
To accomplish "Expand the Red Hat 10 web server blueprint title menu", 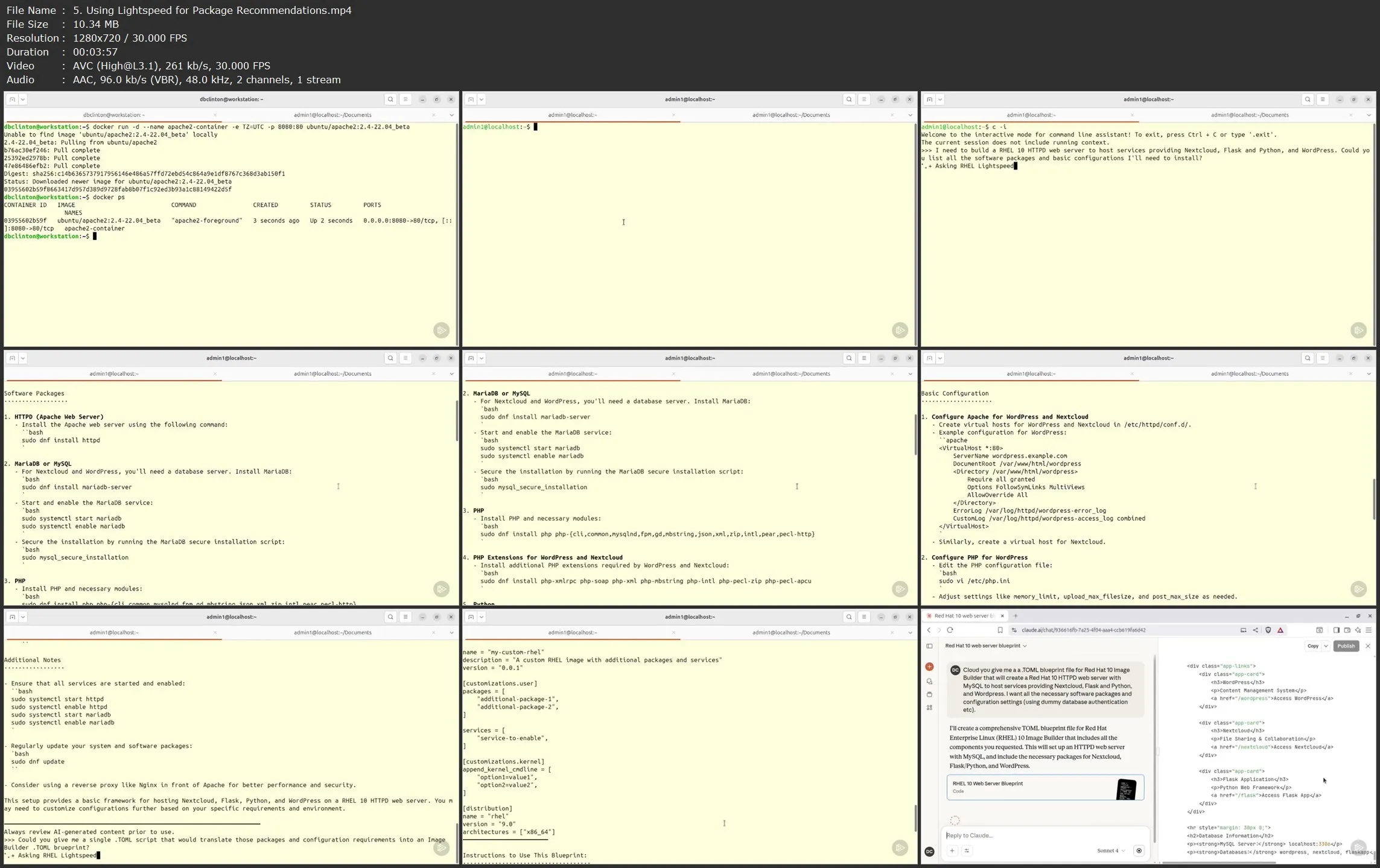I will [x=986, y=646].
